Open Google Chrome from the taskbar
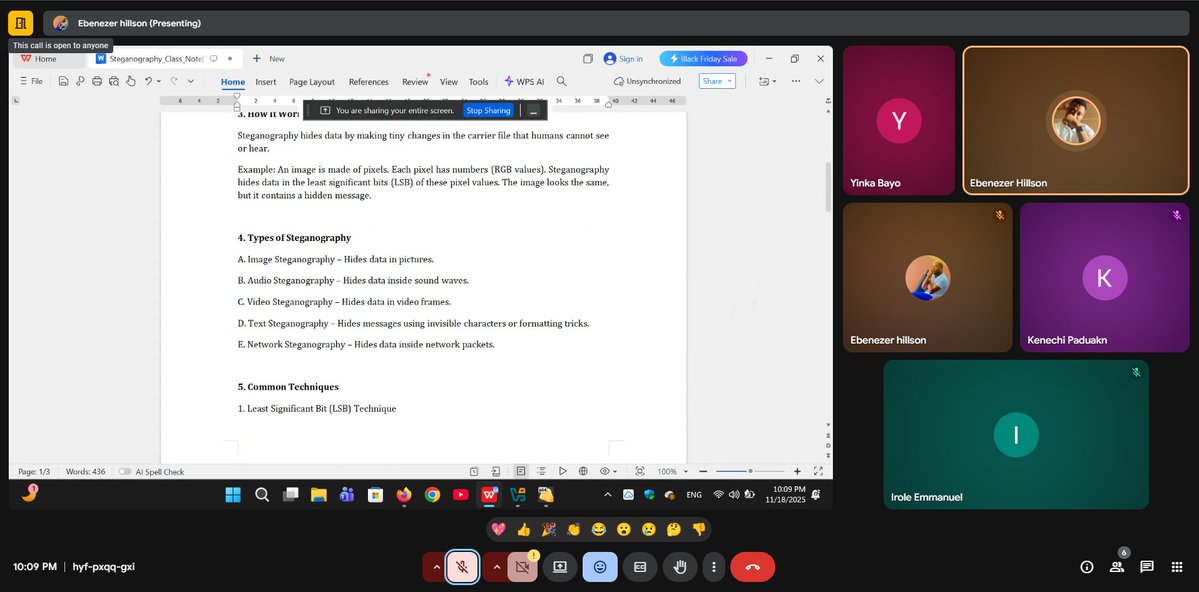Screen dimensions: 1199x592 point(431,494)
